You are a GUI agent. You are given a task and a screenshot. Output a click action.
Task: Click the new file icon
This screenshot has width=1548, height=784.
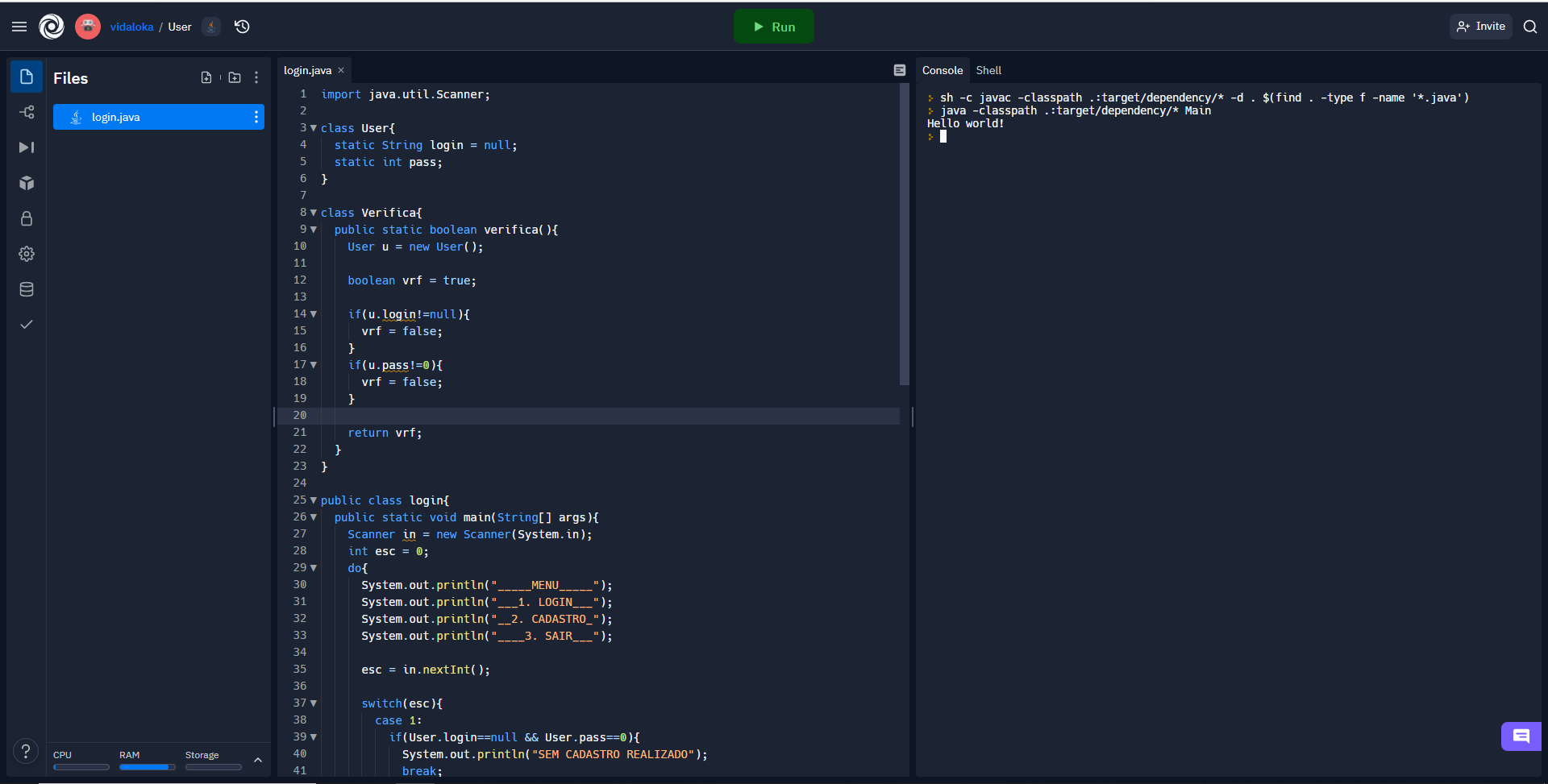click(206, 77)
